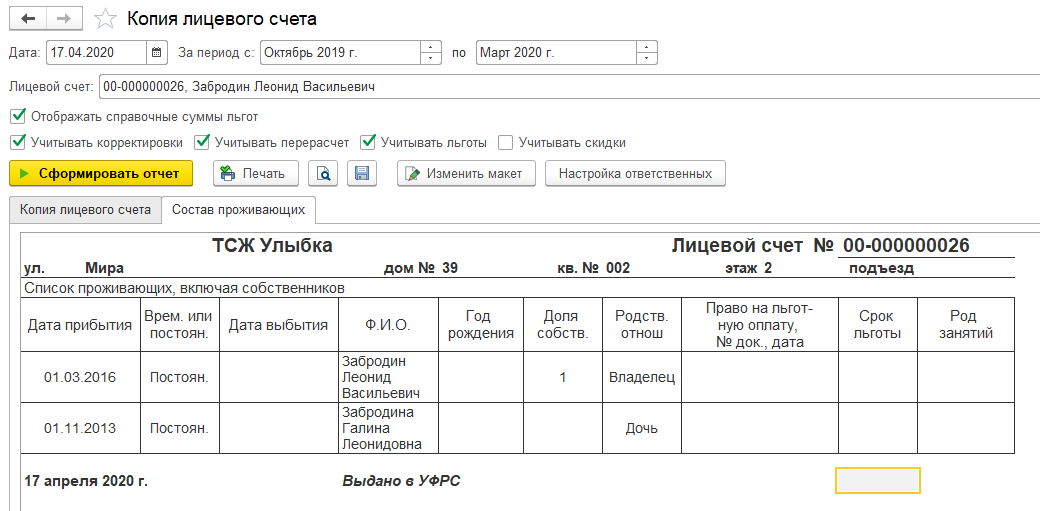Click the 'Владелец' relation cell

pos(642,377)
